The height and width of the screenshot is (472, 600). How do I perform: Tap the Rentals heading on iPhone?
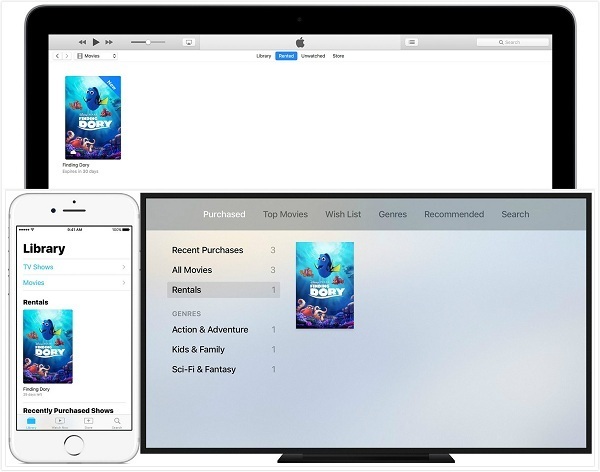36,302
